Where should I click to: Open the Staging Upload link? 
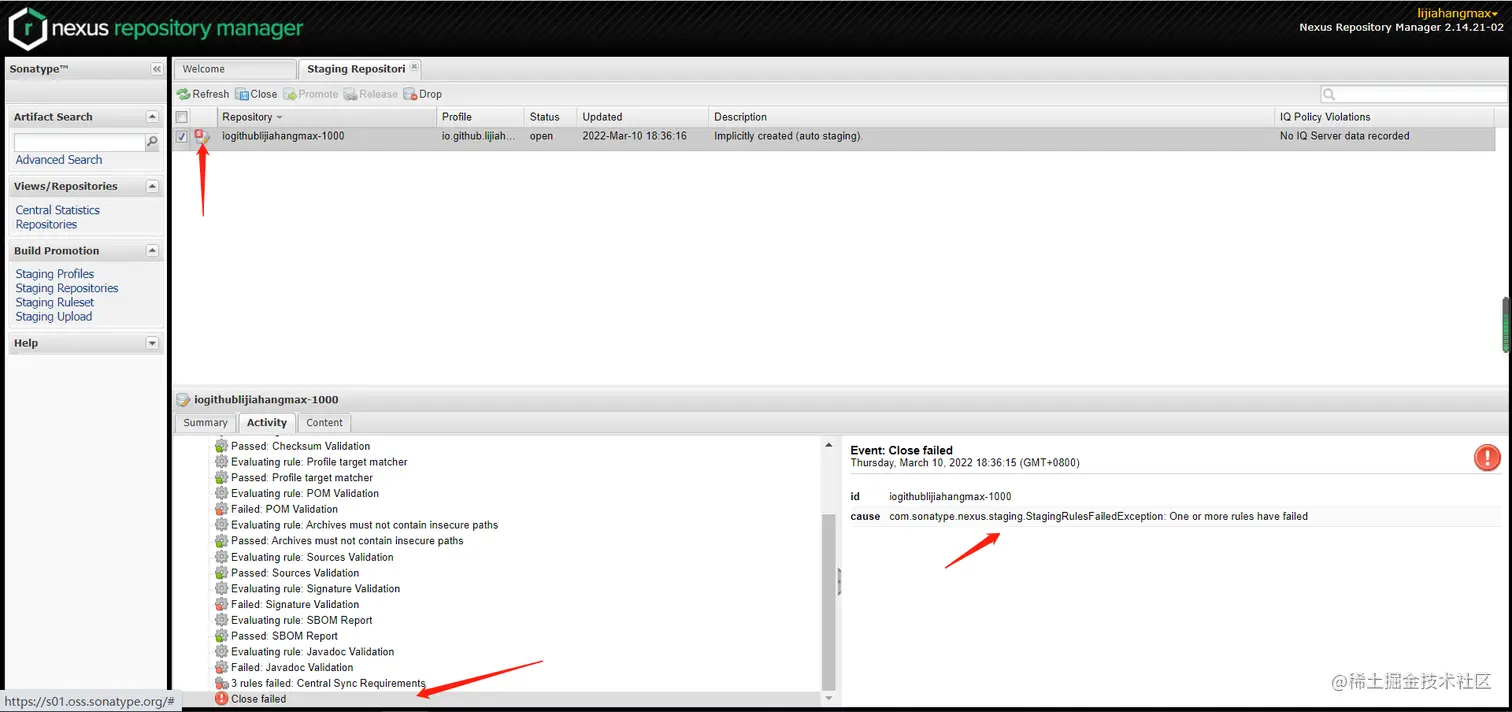(54, 316)
